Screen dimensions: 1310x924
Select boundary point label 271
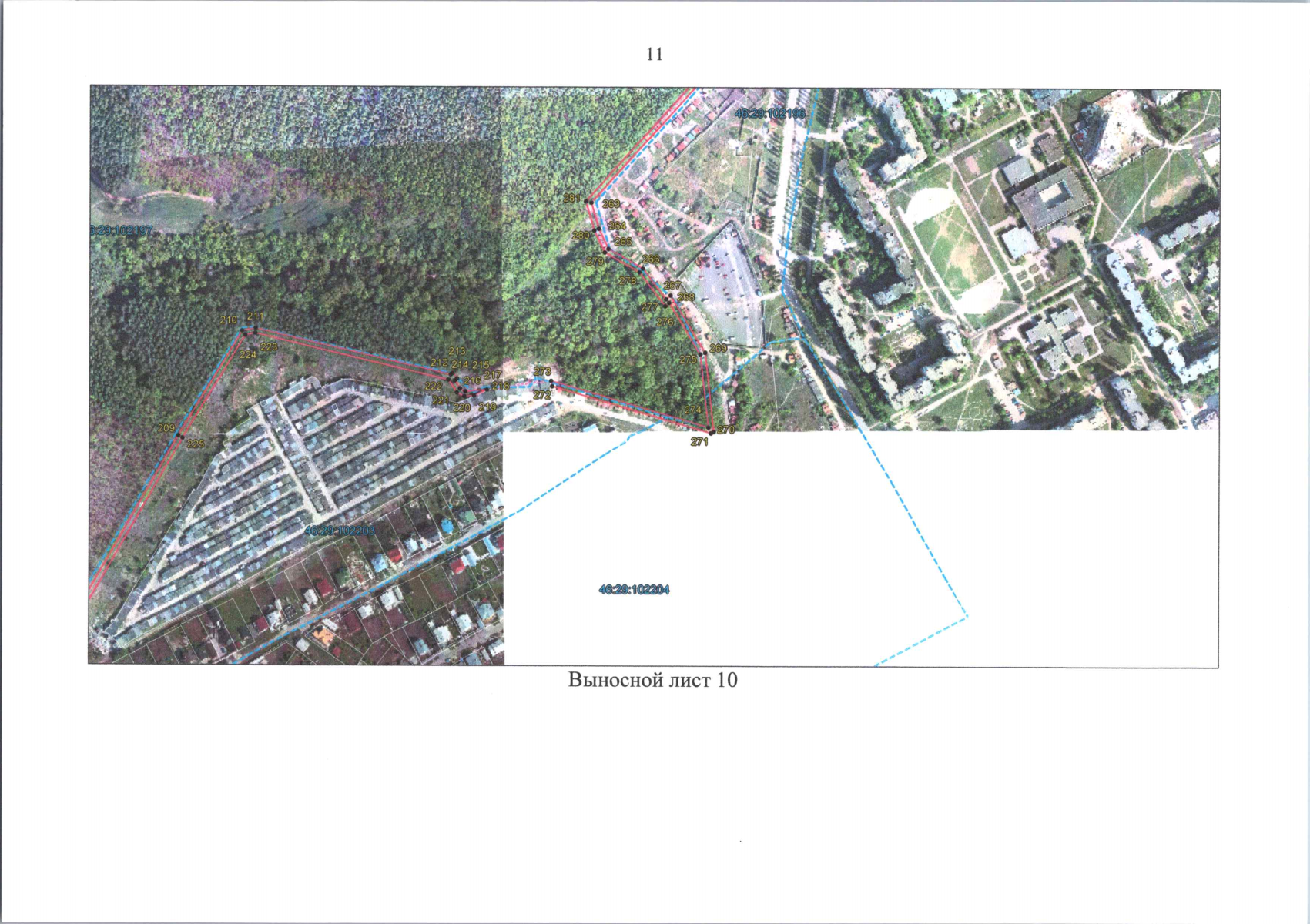click(699, 442)
